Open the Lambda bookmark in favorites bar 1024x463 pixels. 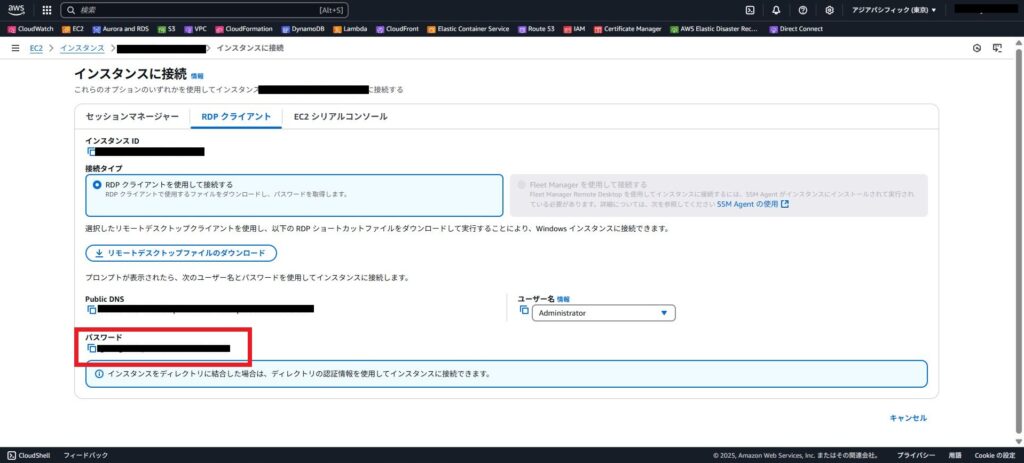(349, 29)
